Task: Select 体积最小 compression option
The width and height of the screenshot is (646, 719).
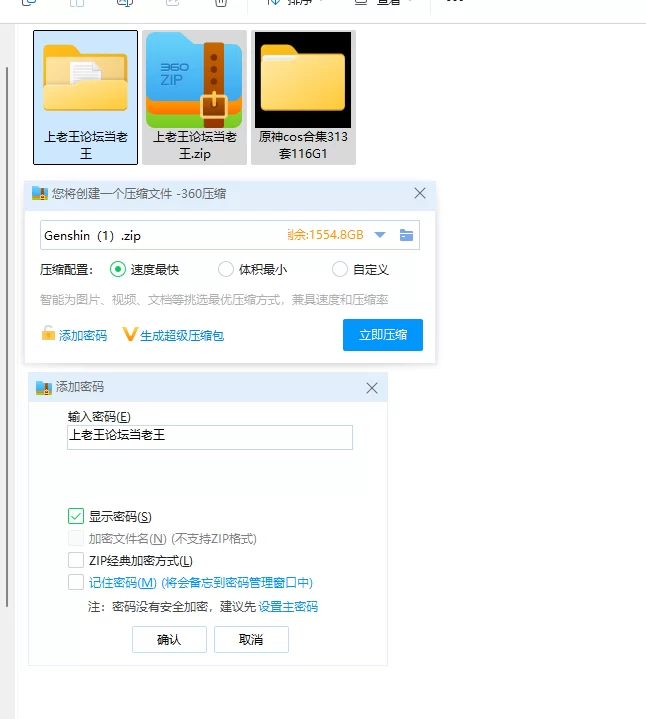Action: pyautogui.click(x=226, y=269)
